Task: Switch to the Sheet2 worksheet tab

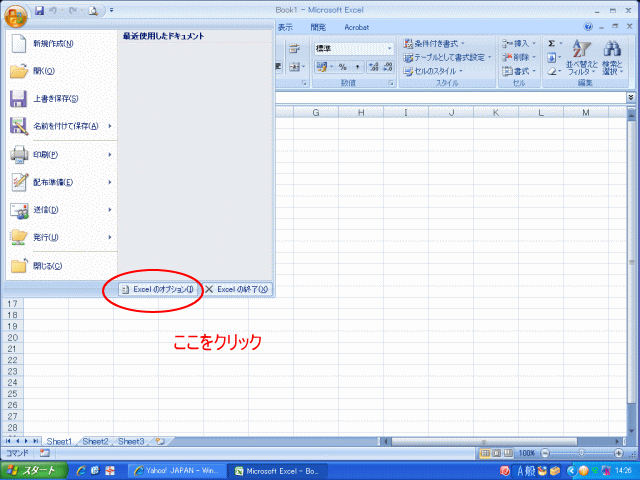Action: point(95,441)
